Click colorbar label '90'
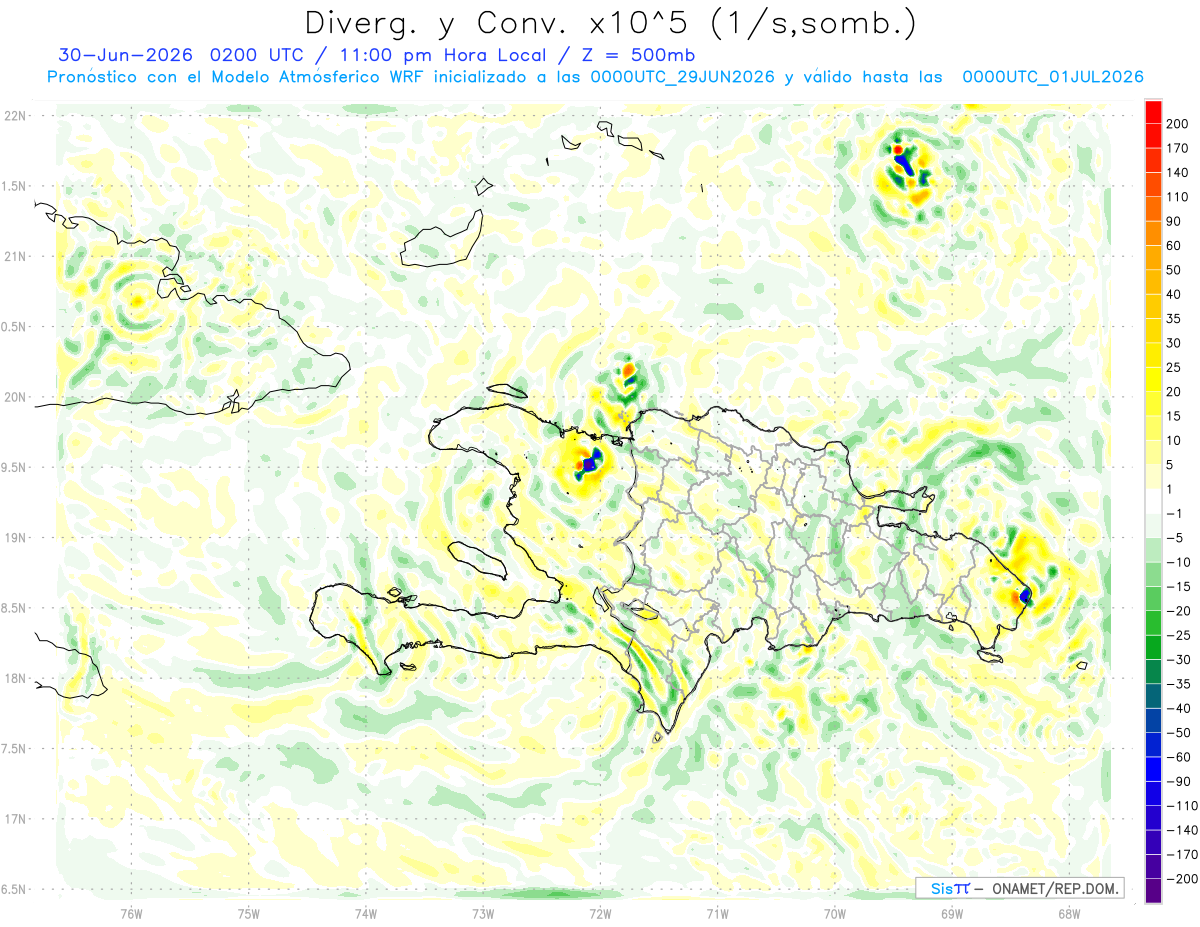The image size is (1200, 927). pyautogui.click(x=1175, y=221)
